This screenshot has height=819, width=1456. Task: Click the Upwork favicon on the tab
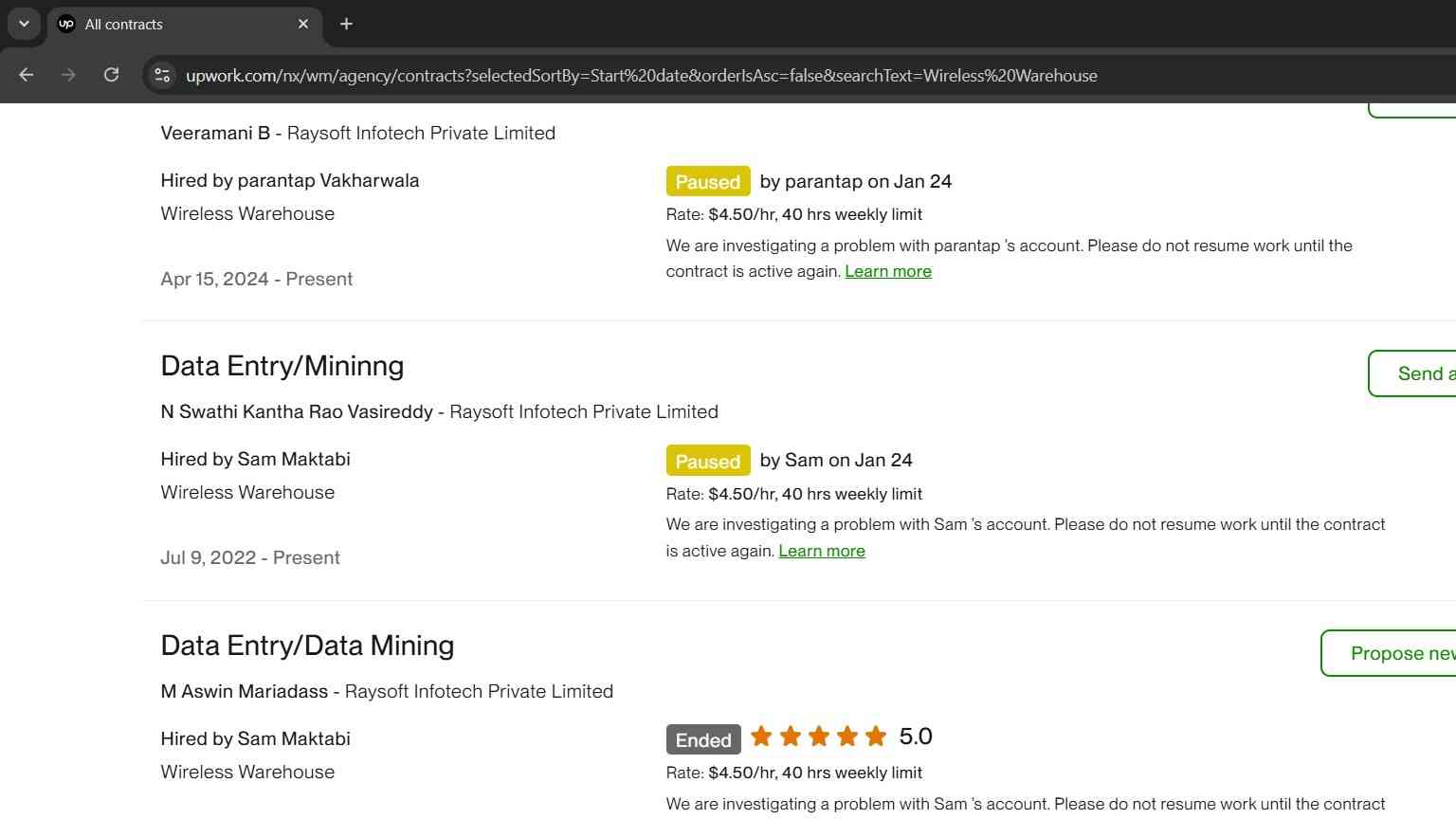coord(66,24)
